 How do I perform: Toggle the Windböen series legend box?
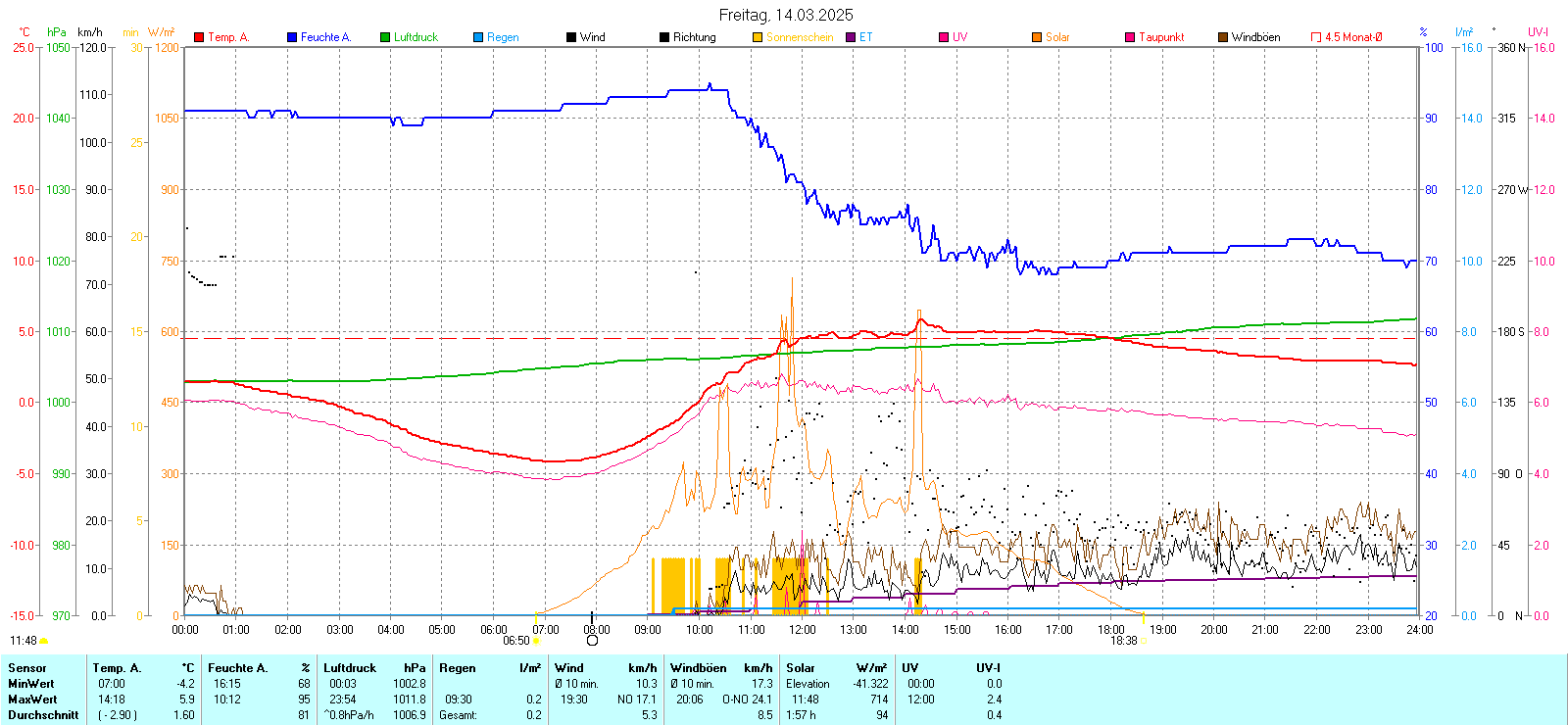[x=1223, y=37]
